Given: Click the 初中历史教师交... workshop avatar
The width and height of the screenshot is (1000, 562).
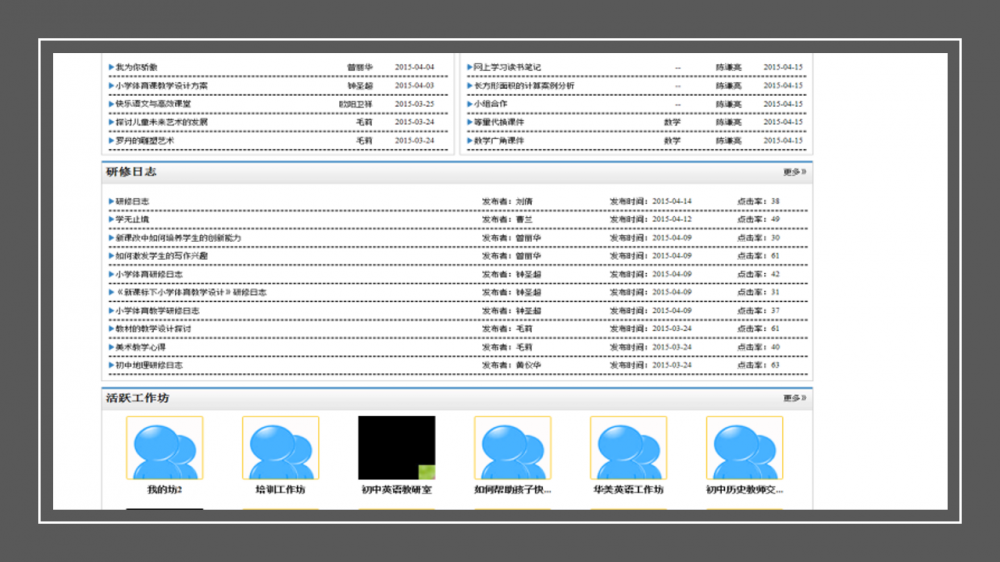Looking at the screenshot, I should [x=744, y=448].
